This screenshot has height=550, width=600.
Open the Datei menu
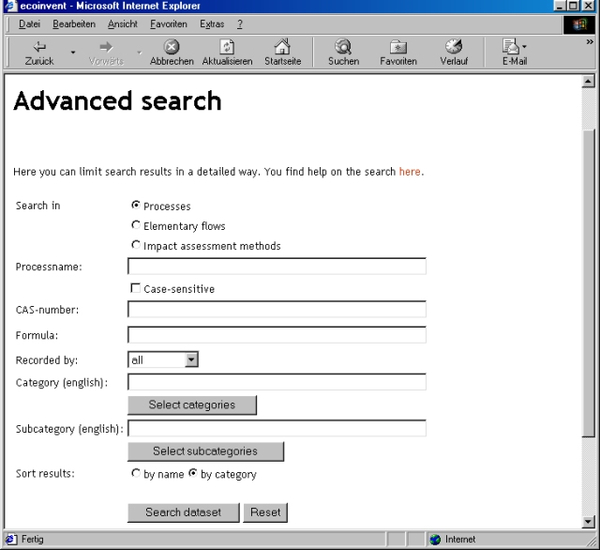click(x=29, y=23)
